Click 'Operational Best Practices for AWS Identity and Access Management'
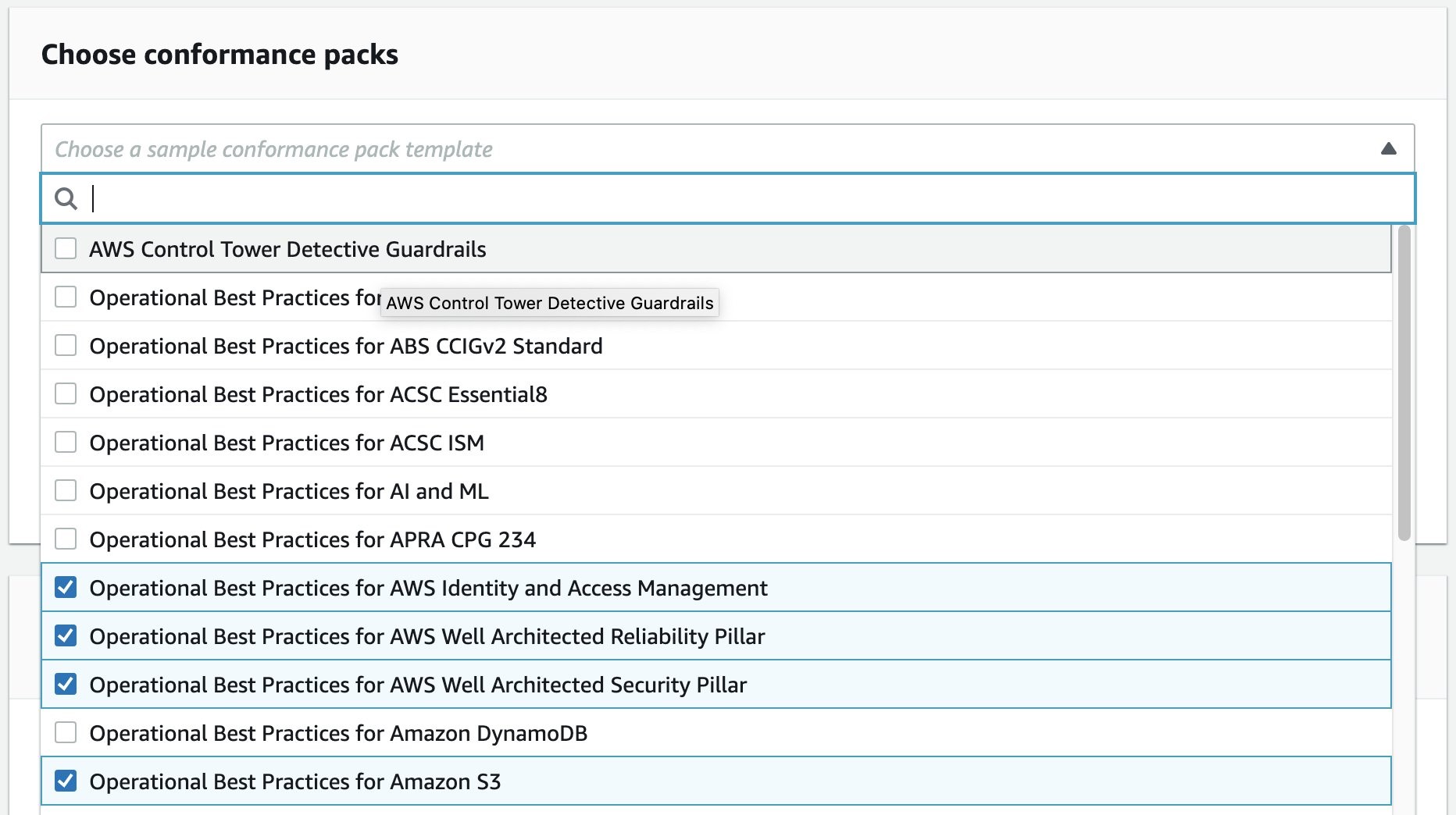The height and width of the screenshot is (815, 1456). 429,588
